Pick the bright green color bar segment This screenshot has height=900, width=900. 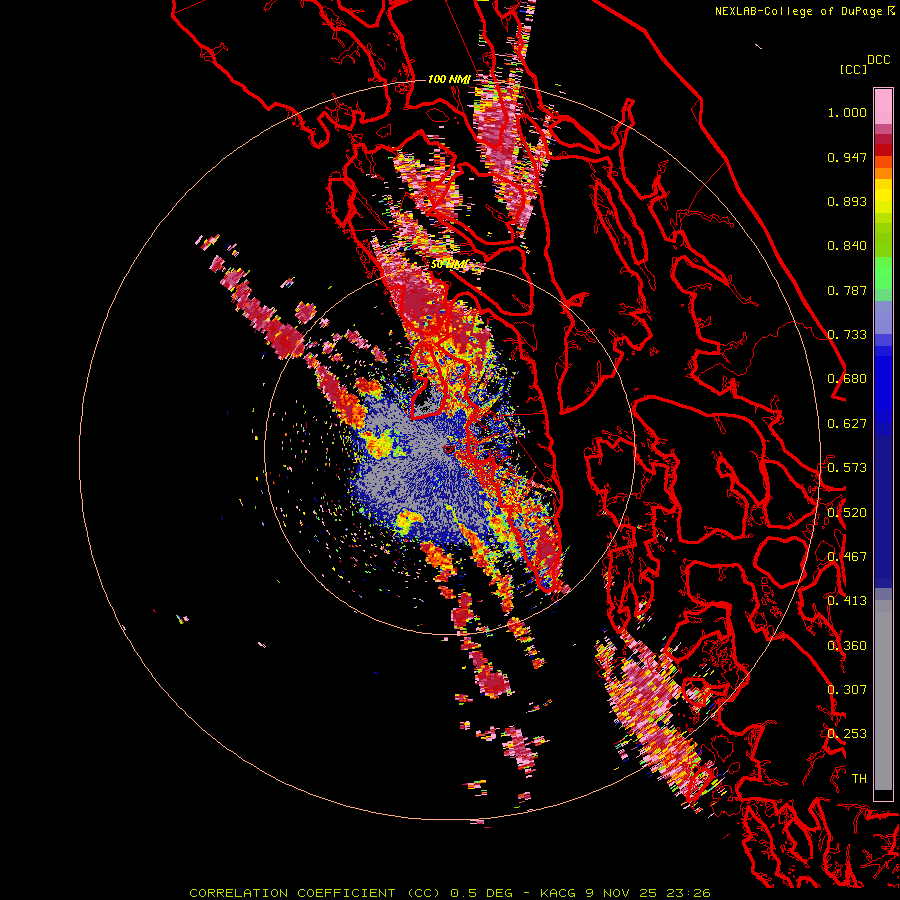pos(883,273)
